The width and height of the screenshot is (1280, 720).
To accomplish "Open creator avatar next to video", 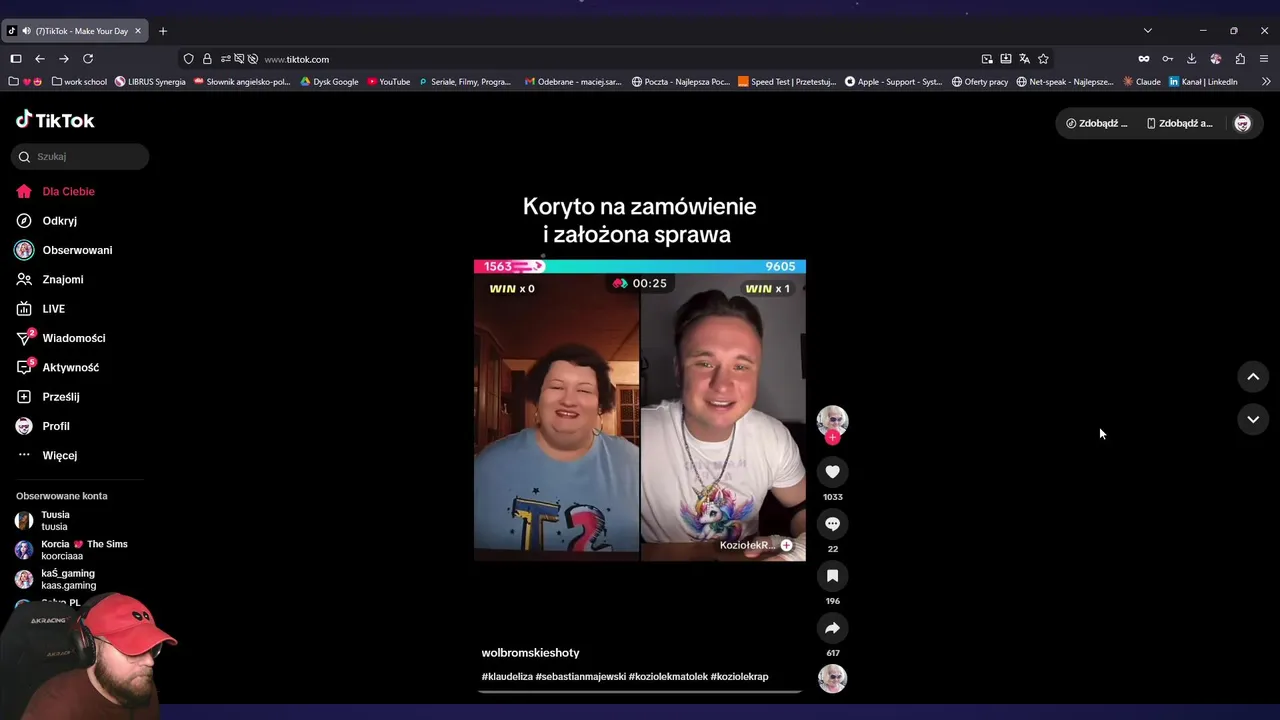I will click(832, 420).
